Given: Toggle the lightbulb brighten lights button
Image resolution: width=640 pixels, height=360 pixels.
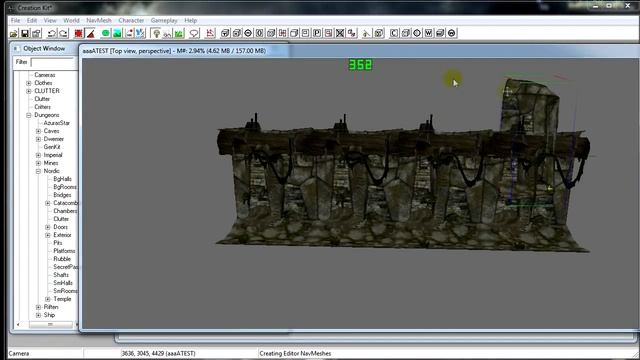Looking at the screenshot, I should point(156,33).
